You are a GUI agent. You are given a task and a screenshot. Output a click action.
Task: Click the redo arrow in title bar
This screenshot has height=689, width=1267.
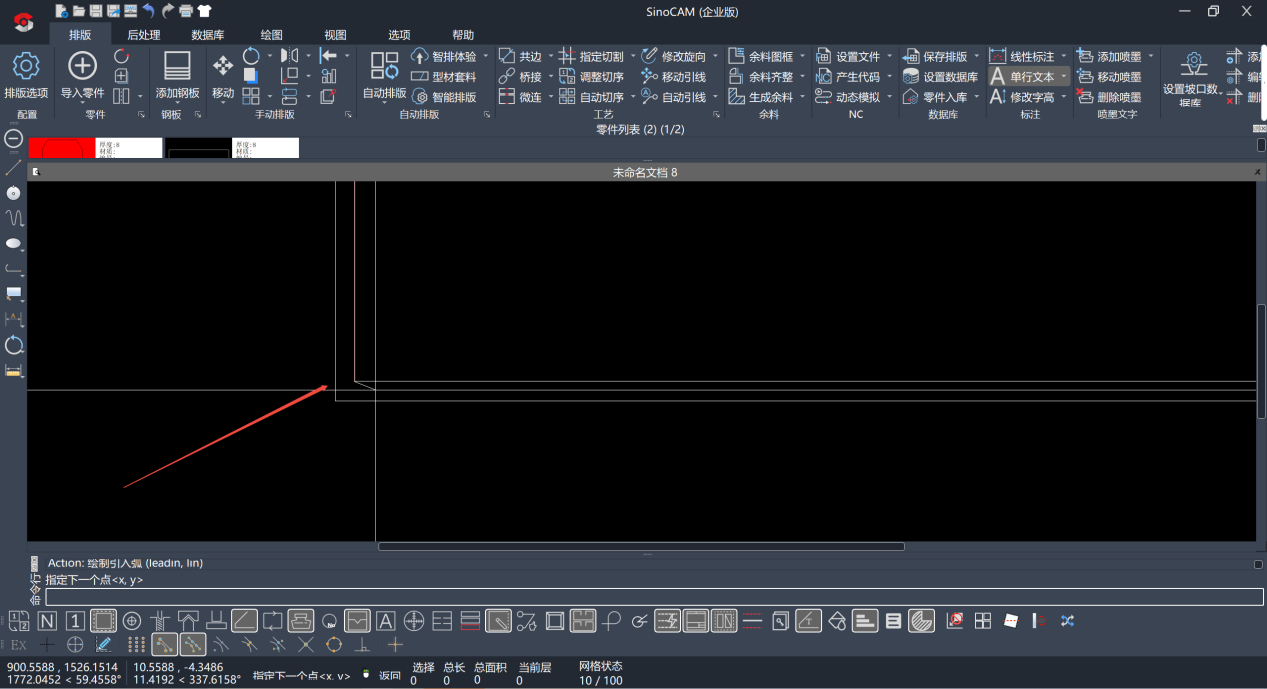168,11
